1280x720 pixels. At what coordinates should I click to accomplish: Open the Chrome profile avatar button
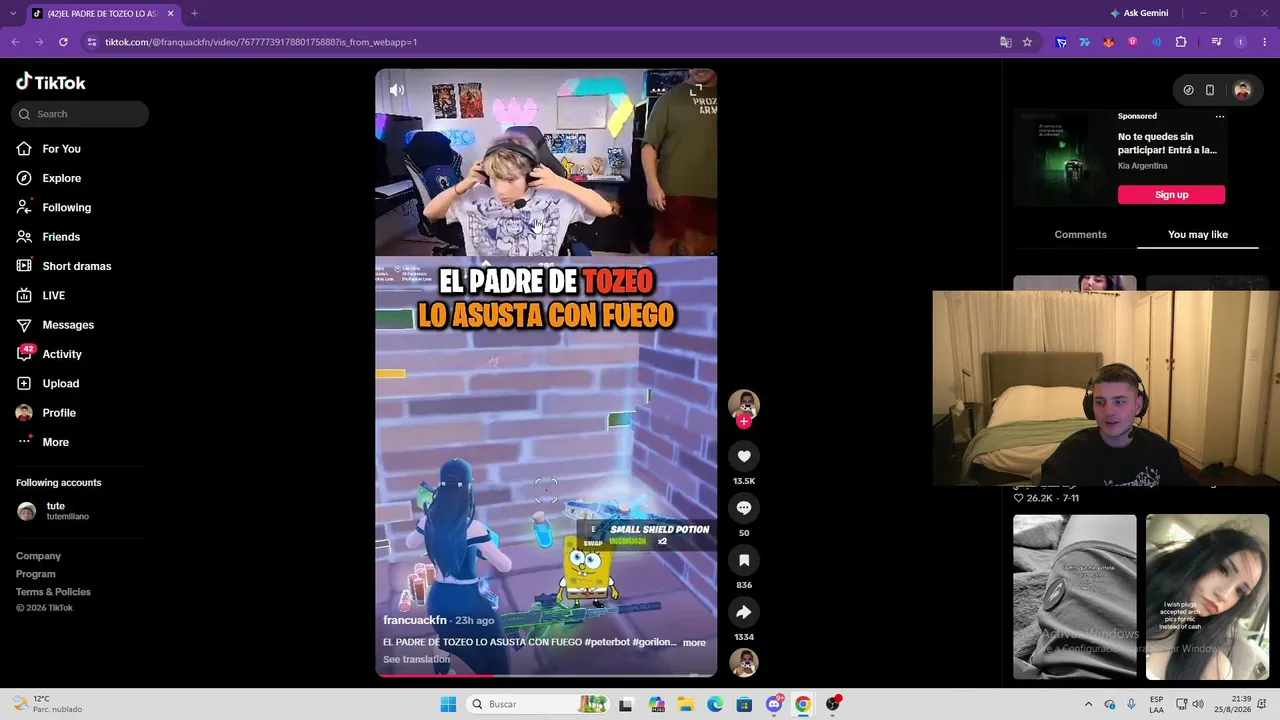1241,42
